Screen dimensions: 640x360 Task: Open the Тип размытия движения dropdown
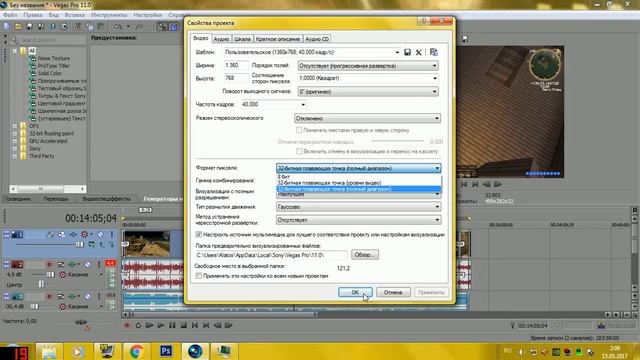click(358, 207)
